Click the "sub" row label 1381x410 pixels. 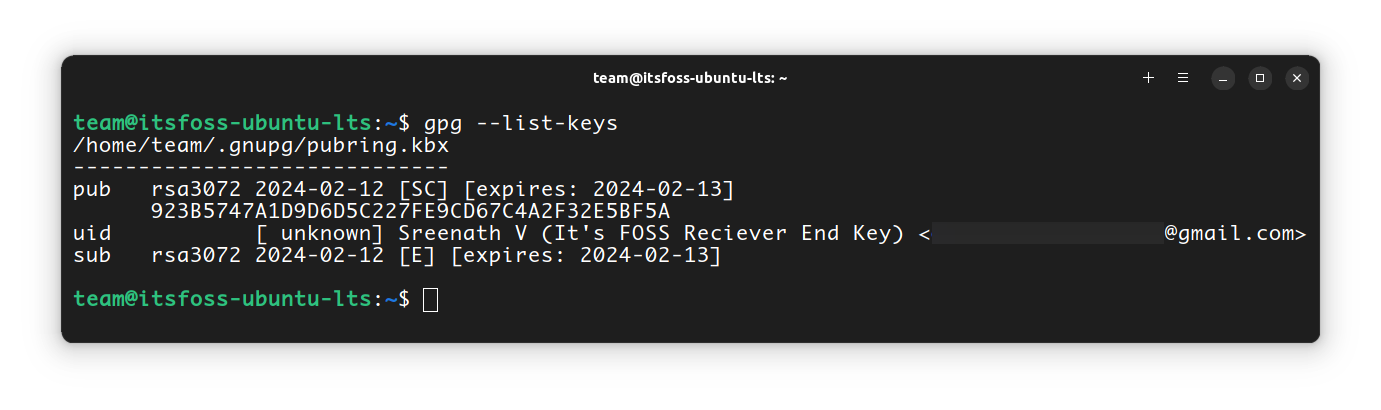(93, 256)
